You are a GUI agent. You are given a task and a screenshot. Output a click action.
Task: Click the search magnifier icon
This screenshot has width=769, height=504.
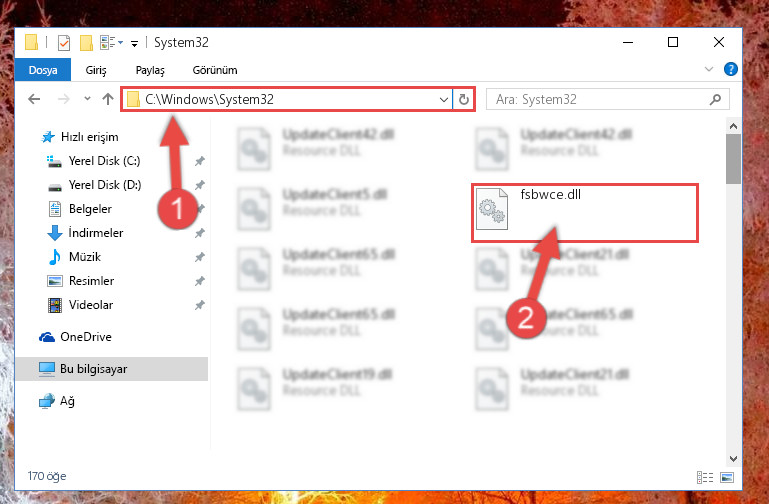pos(716,100)
